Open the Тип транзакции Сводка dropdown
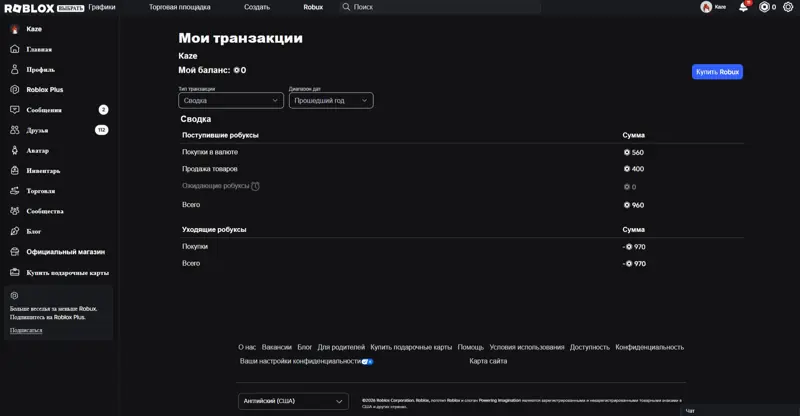 [231, 101]
